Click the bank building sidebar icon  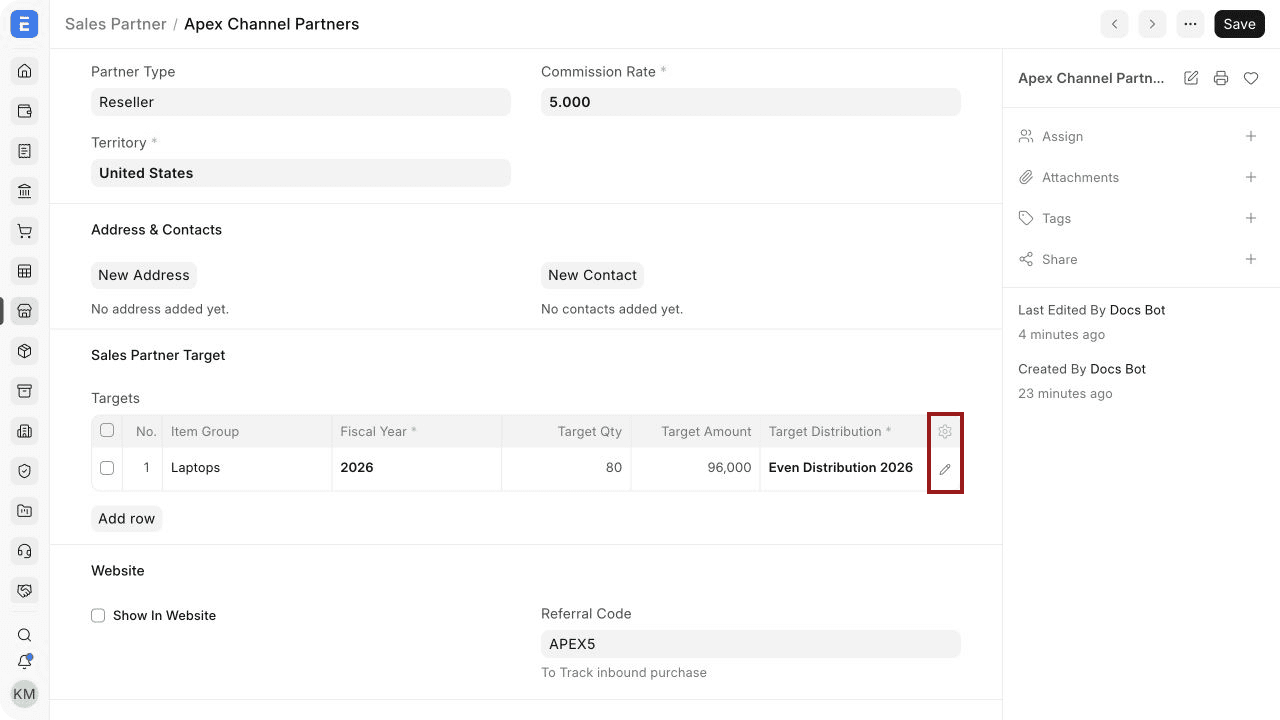tap(25, 191)
